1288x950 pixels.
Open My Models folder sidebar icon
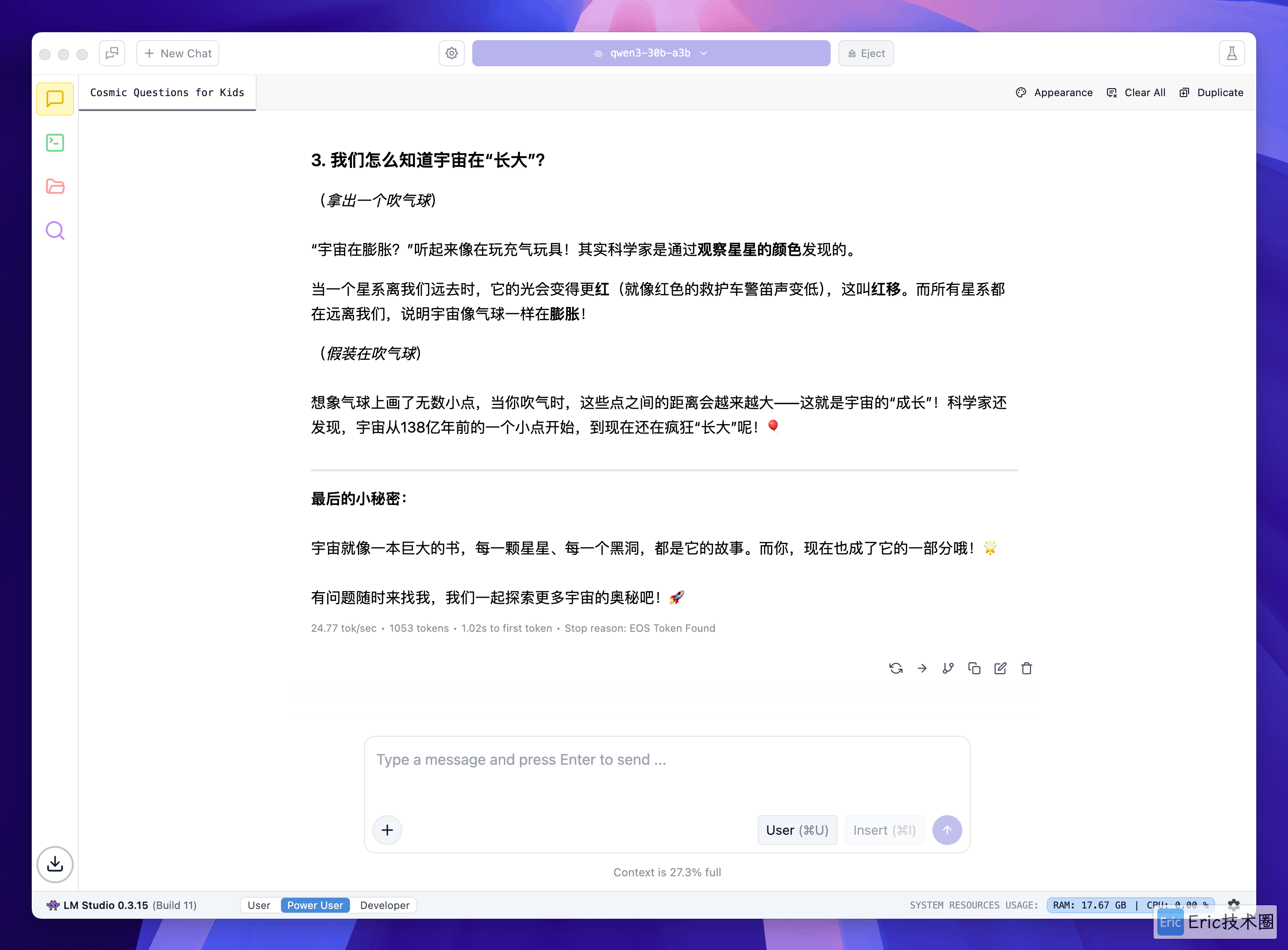point(55,186)
